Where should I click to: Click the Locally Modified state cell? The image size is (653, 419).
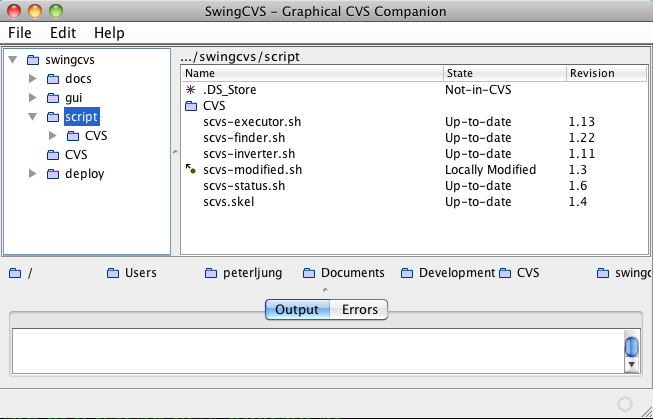tap(491, 170)
